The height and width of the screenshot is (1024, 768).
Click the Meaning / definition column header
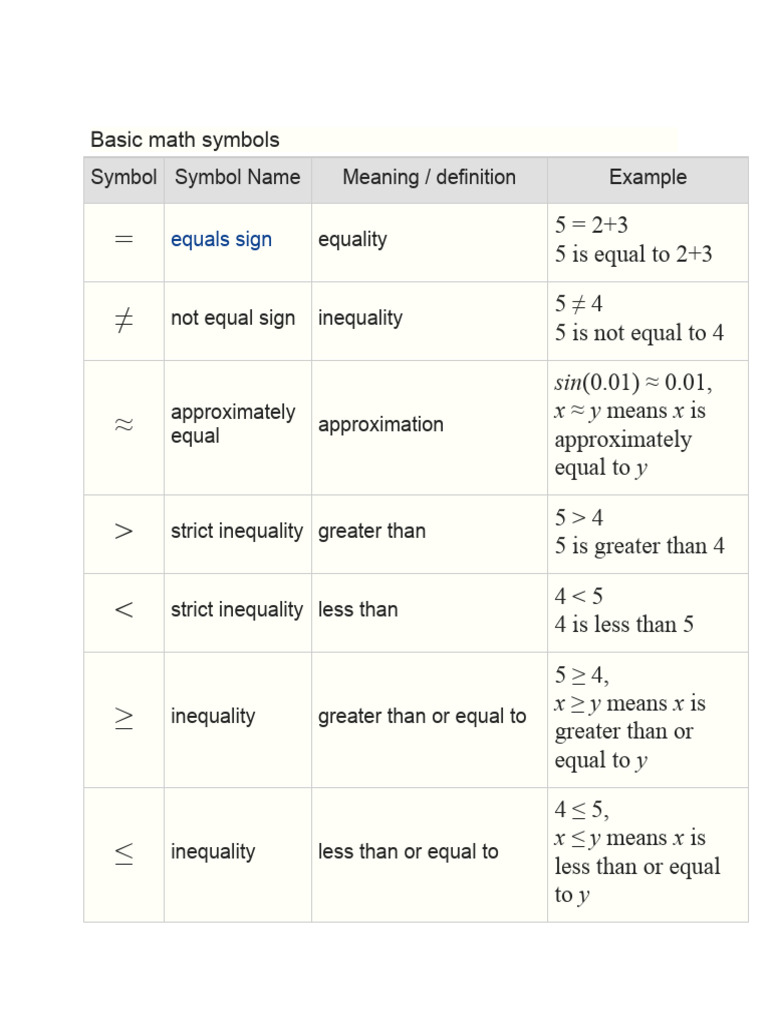429,178
